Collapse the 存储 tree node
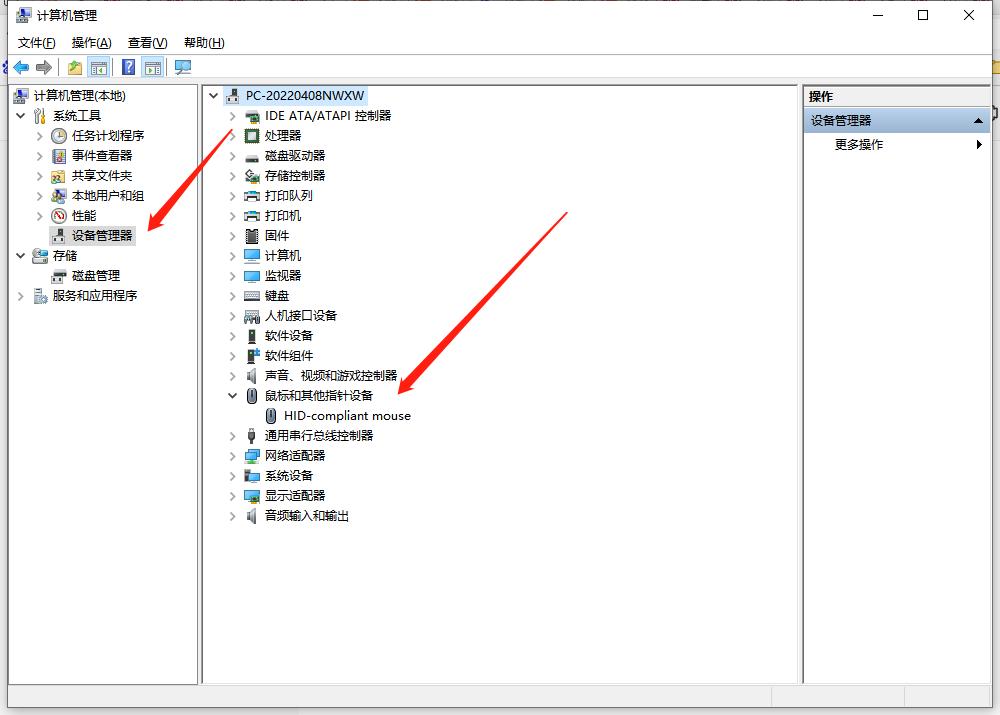The image size is (1000, 715). pyautogui.click(x=20, y=256)
